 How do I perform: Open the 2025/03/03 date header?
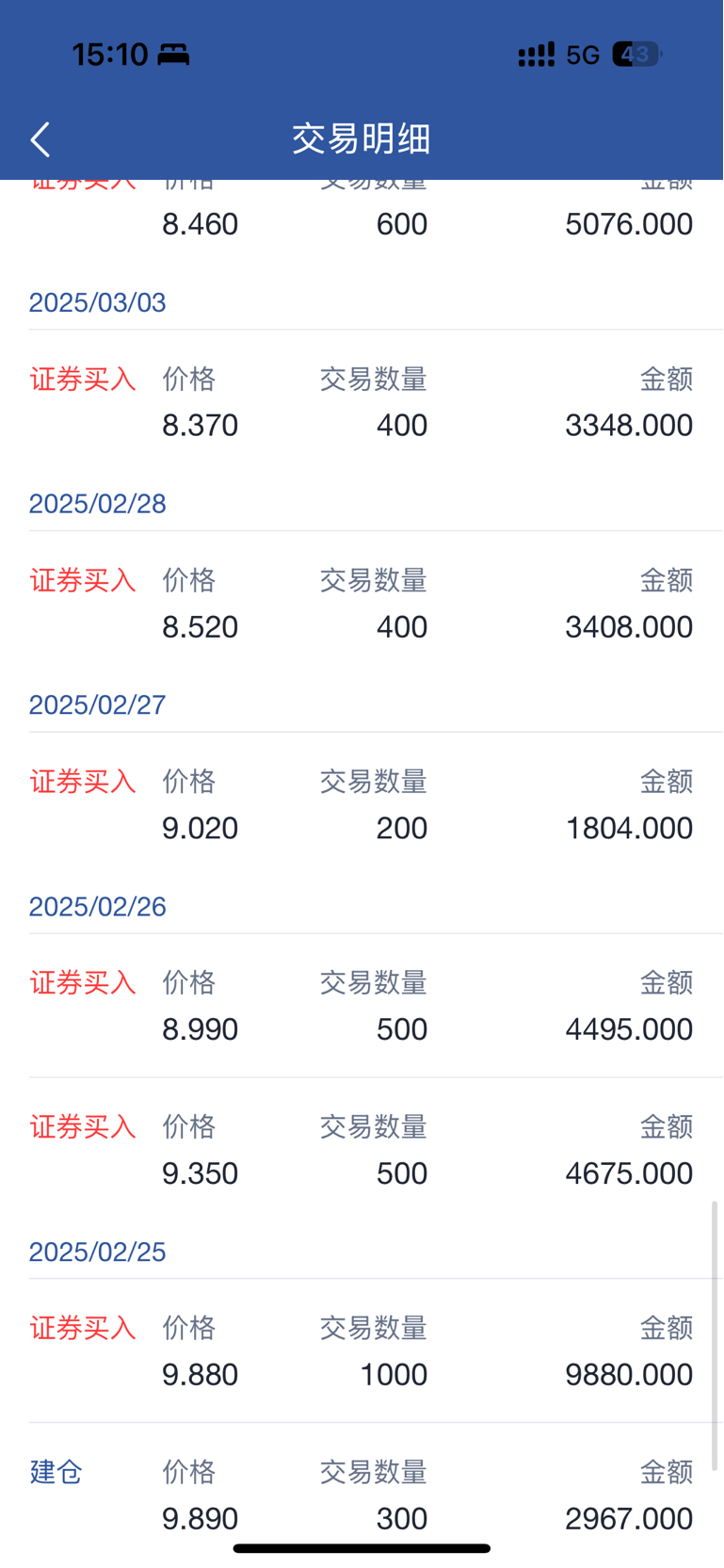(x=97, y=302)
